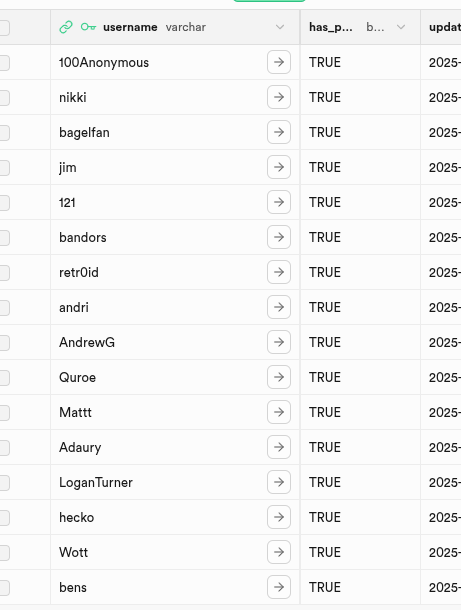The image size is (461, 610).
Task: Expand the has_p... column menu chevron
Action: pos(401,27)
